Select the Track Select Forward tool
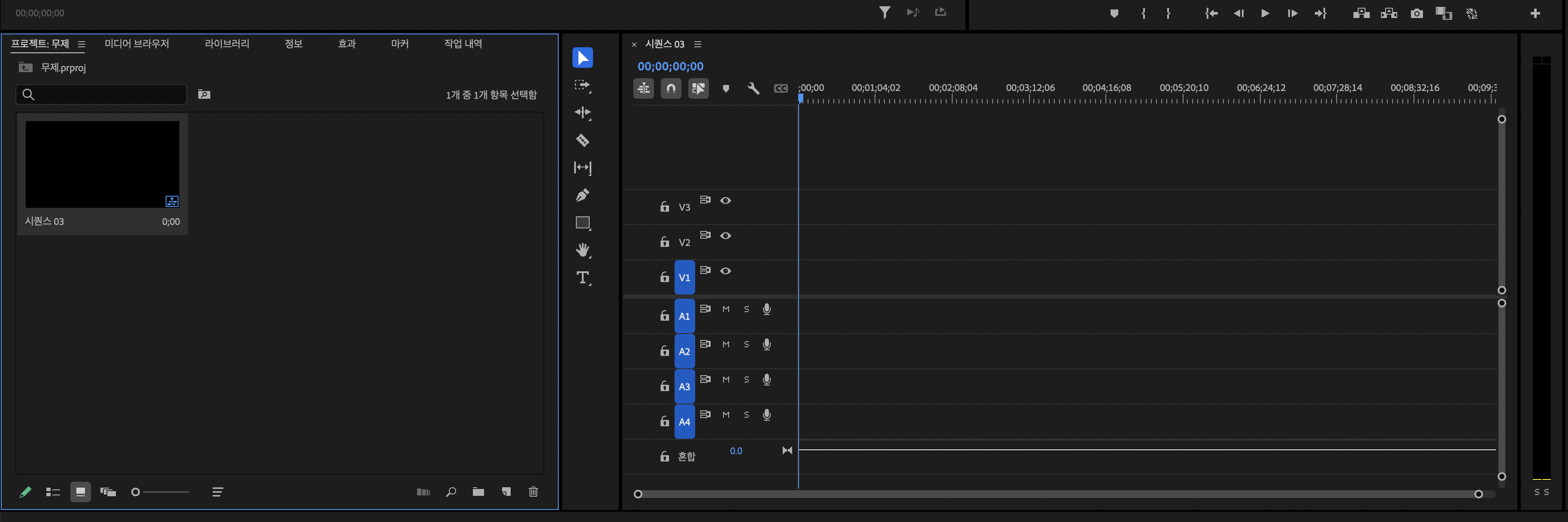 pos(582,85)
